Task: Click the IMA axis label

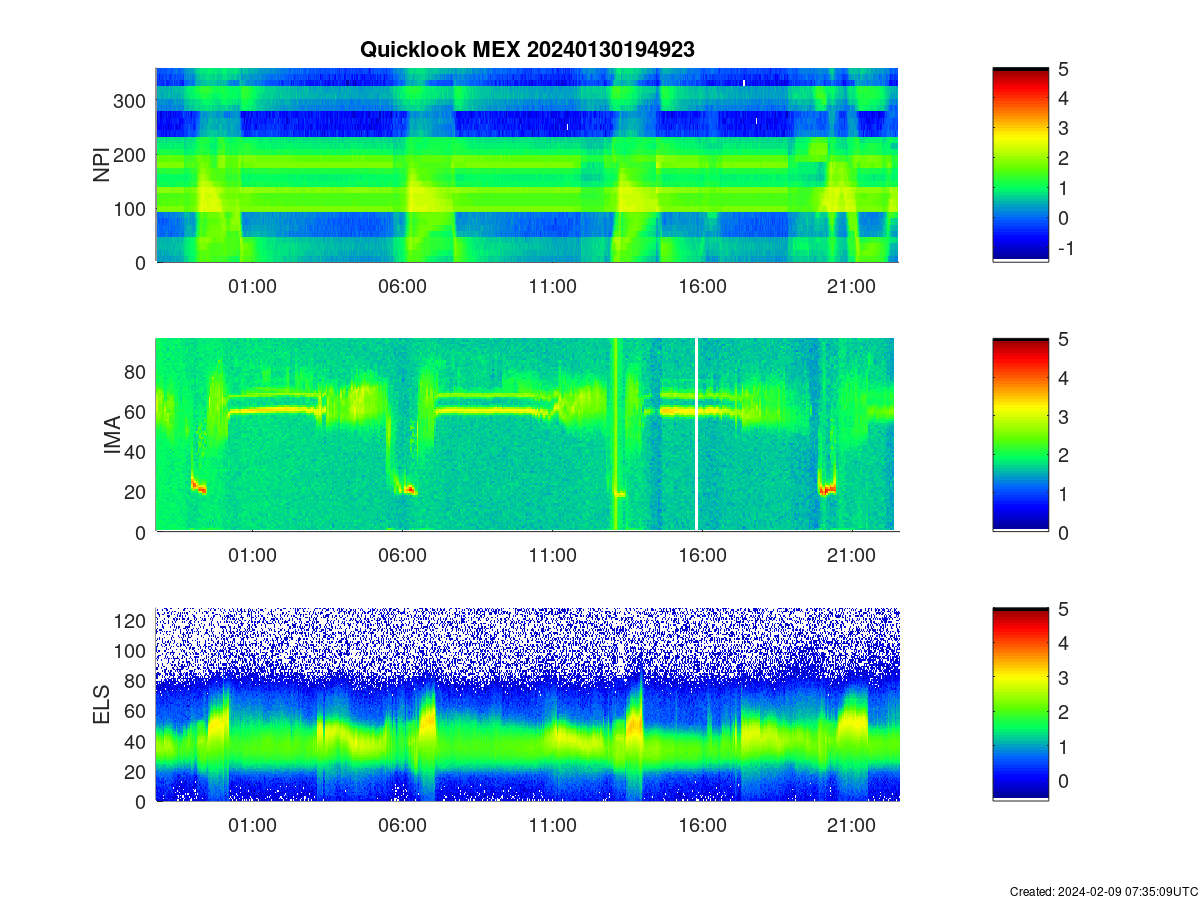Action: (x=112, y=436)
